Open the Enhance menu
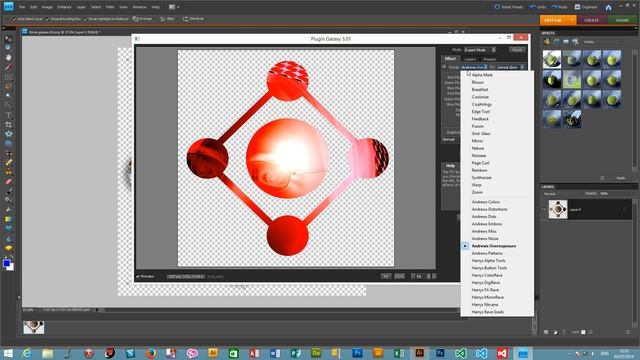 tap(64, 7)
